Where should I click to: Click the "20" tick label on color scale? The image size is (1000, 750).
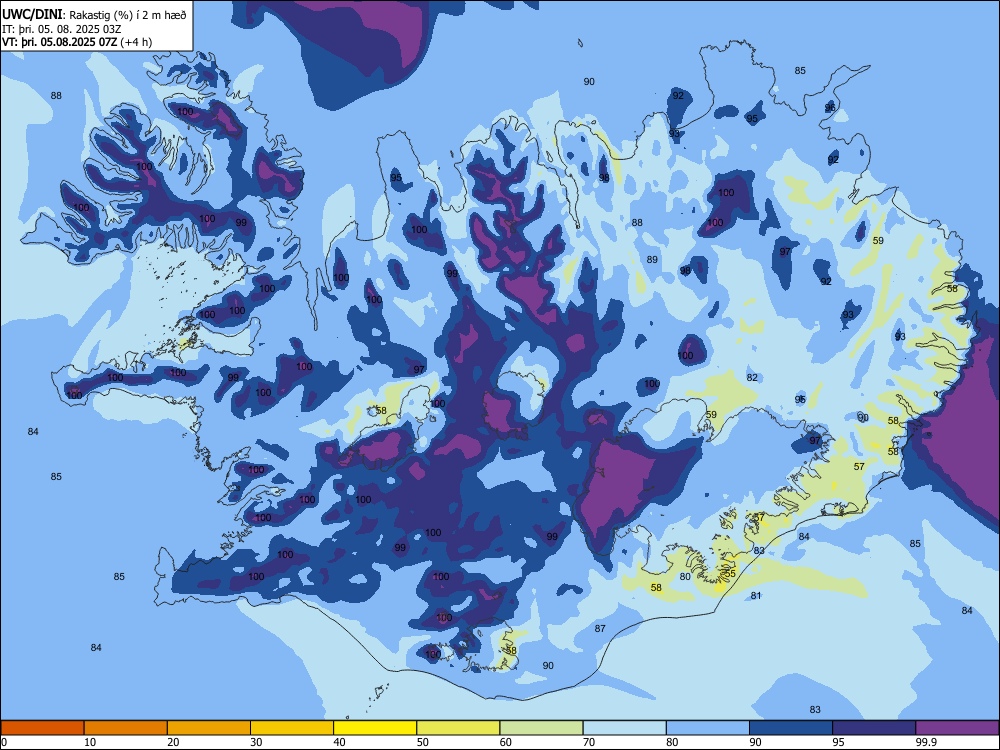173,742
